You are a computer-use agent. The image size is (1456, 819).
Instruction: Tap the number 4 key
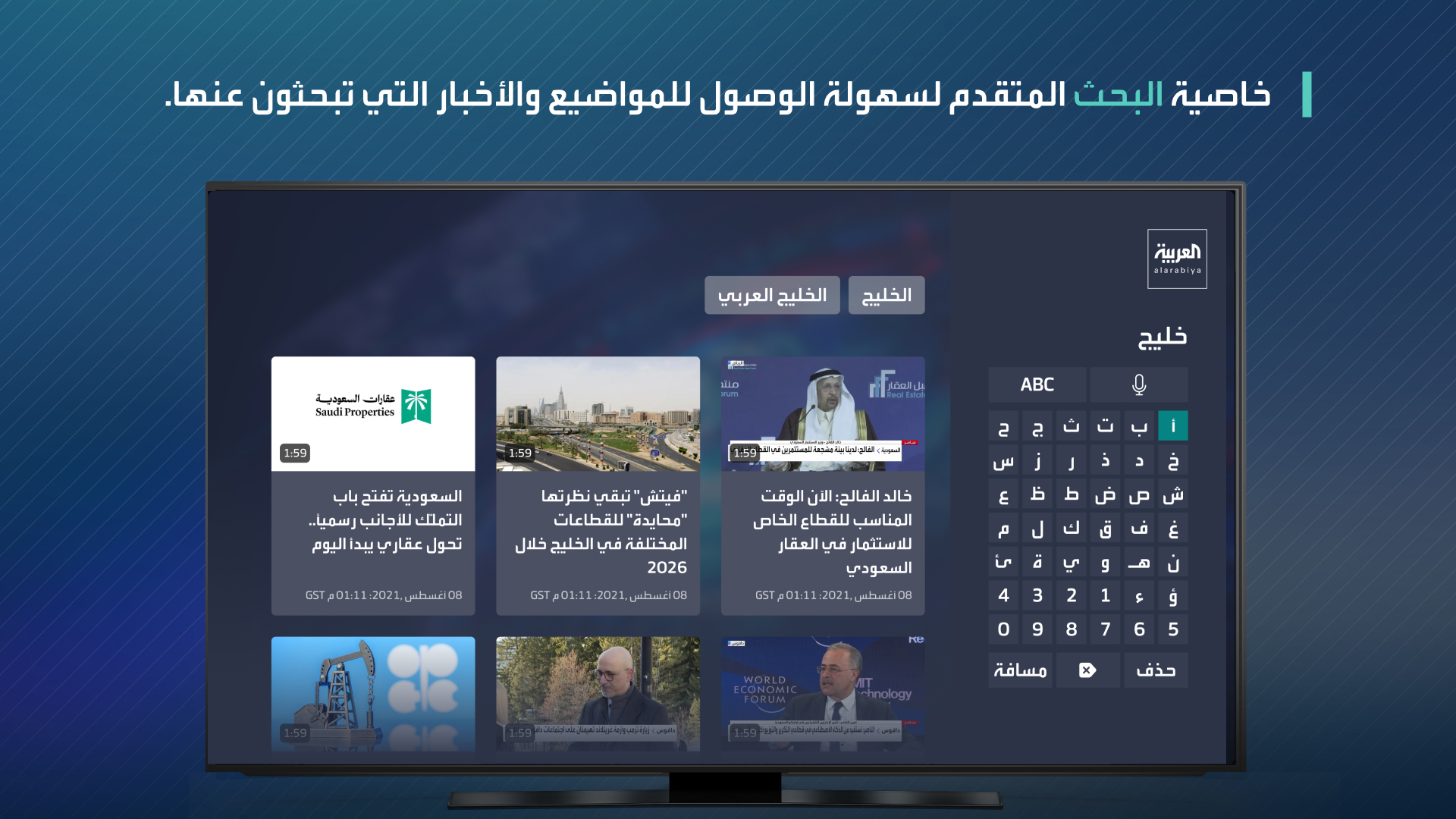click(x=1003, y=596)
